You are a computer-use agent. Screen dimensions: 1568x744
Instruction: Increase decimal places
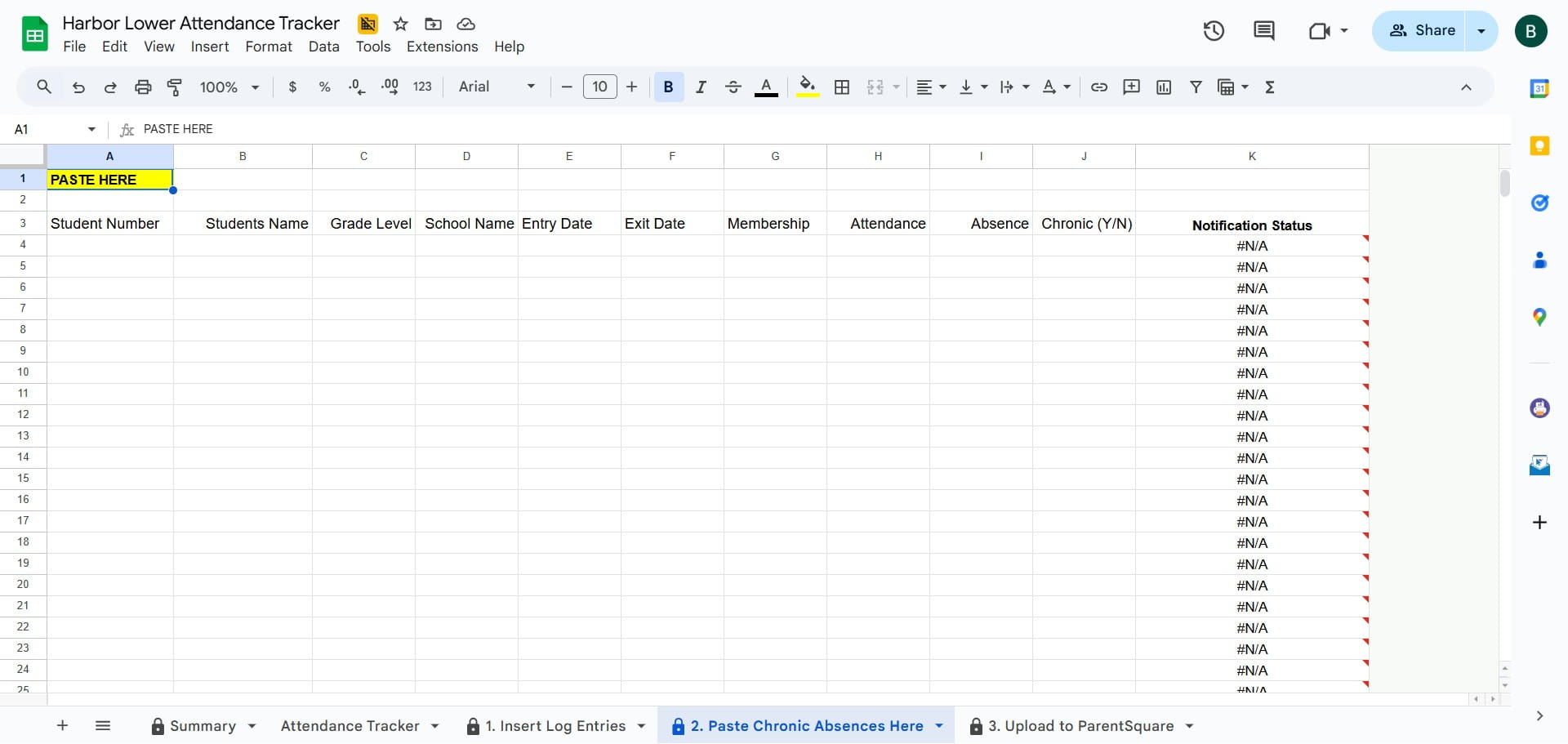[x=390, y=87]
